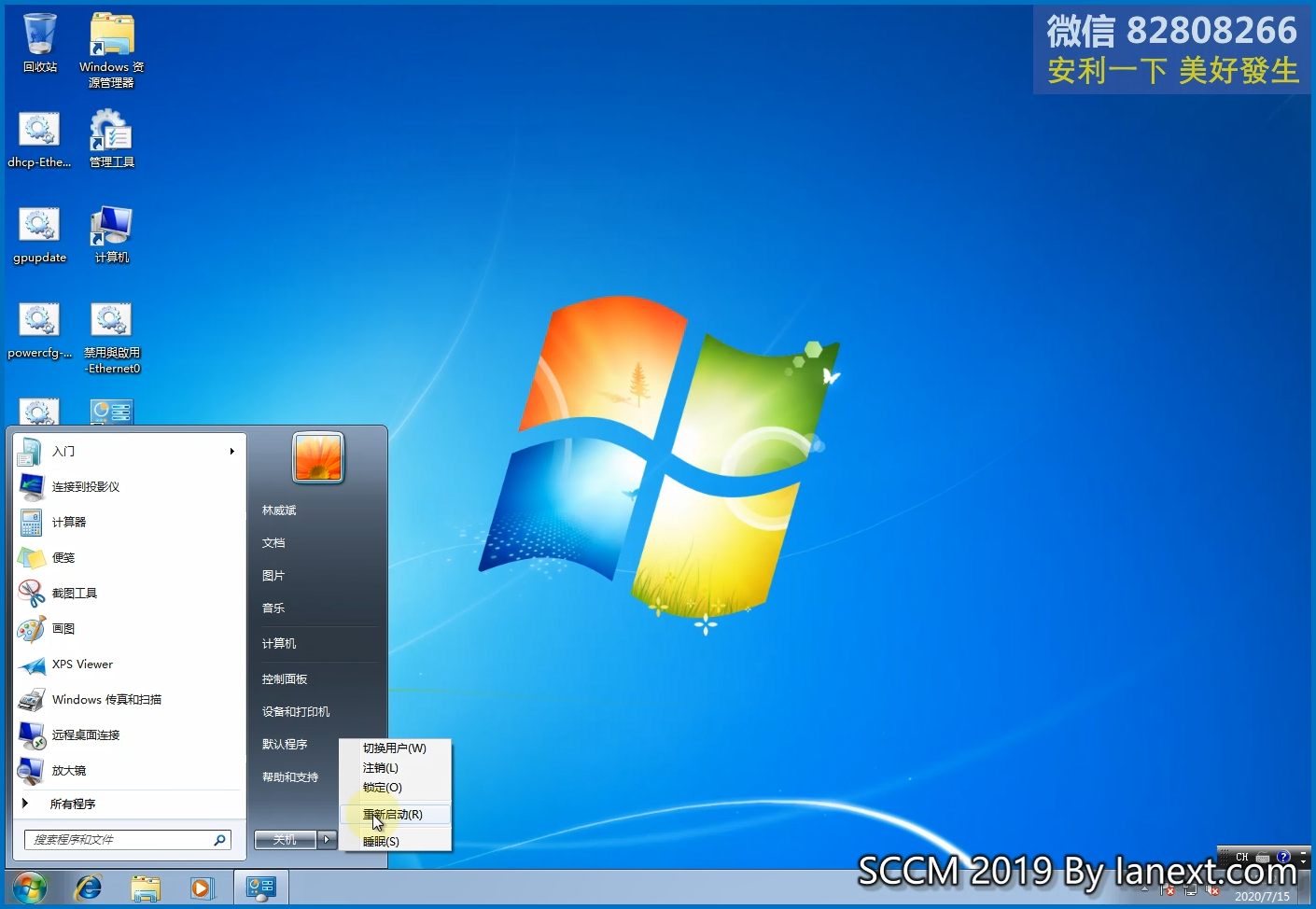The image size is (1316, 909).
Task: Open Internet Explorer from taskbar
Action: (89, 888)
